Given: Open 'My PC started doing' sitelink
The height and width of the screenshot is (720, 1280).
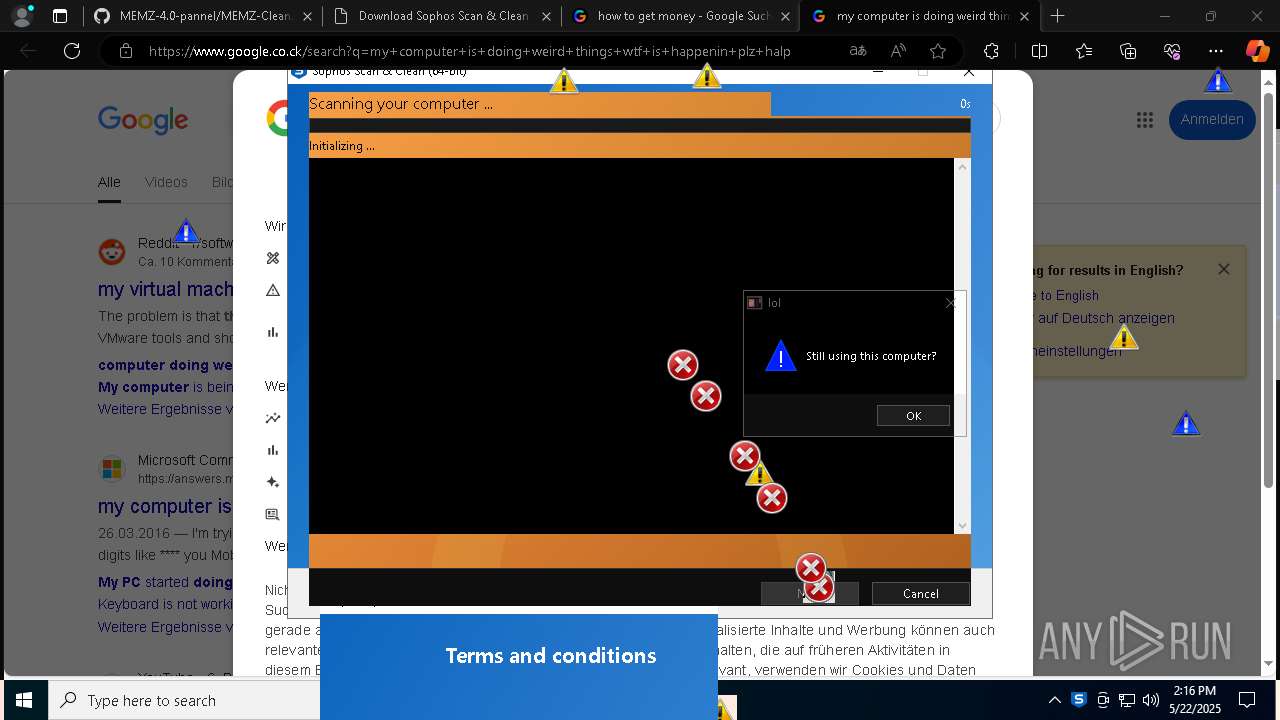Looking at the screenshot, I should [165, 582].
